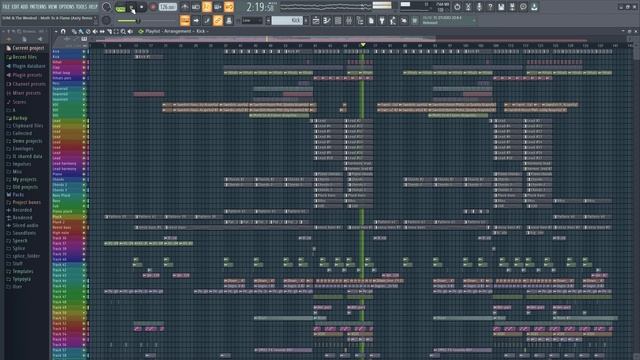Open the VIEW menu
The width and height of the screenshot is (640, 360).
coord(54,7)
